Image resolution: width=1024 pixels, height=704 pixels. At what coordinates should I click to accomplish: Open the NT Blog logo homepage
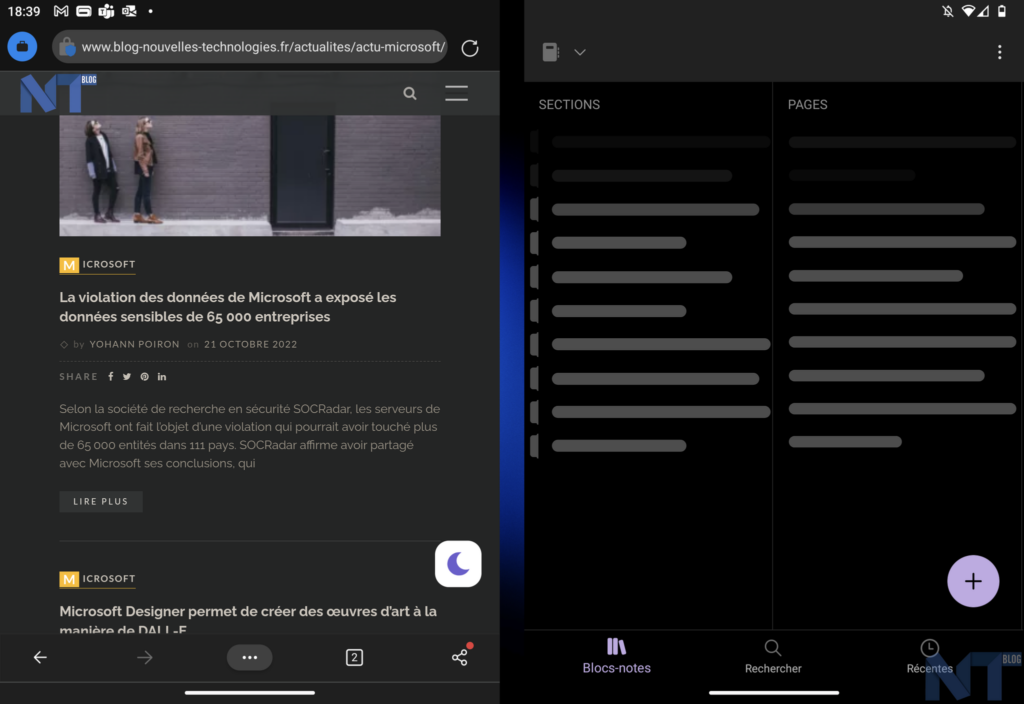click(x=57, y=93)
